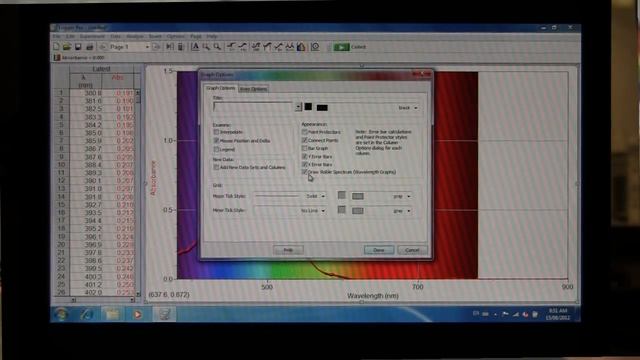Screen dimensions: 640x360
Task: Click the Curve Fit tool icon
Action: point(289,47)
